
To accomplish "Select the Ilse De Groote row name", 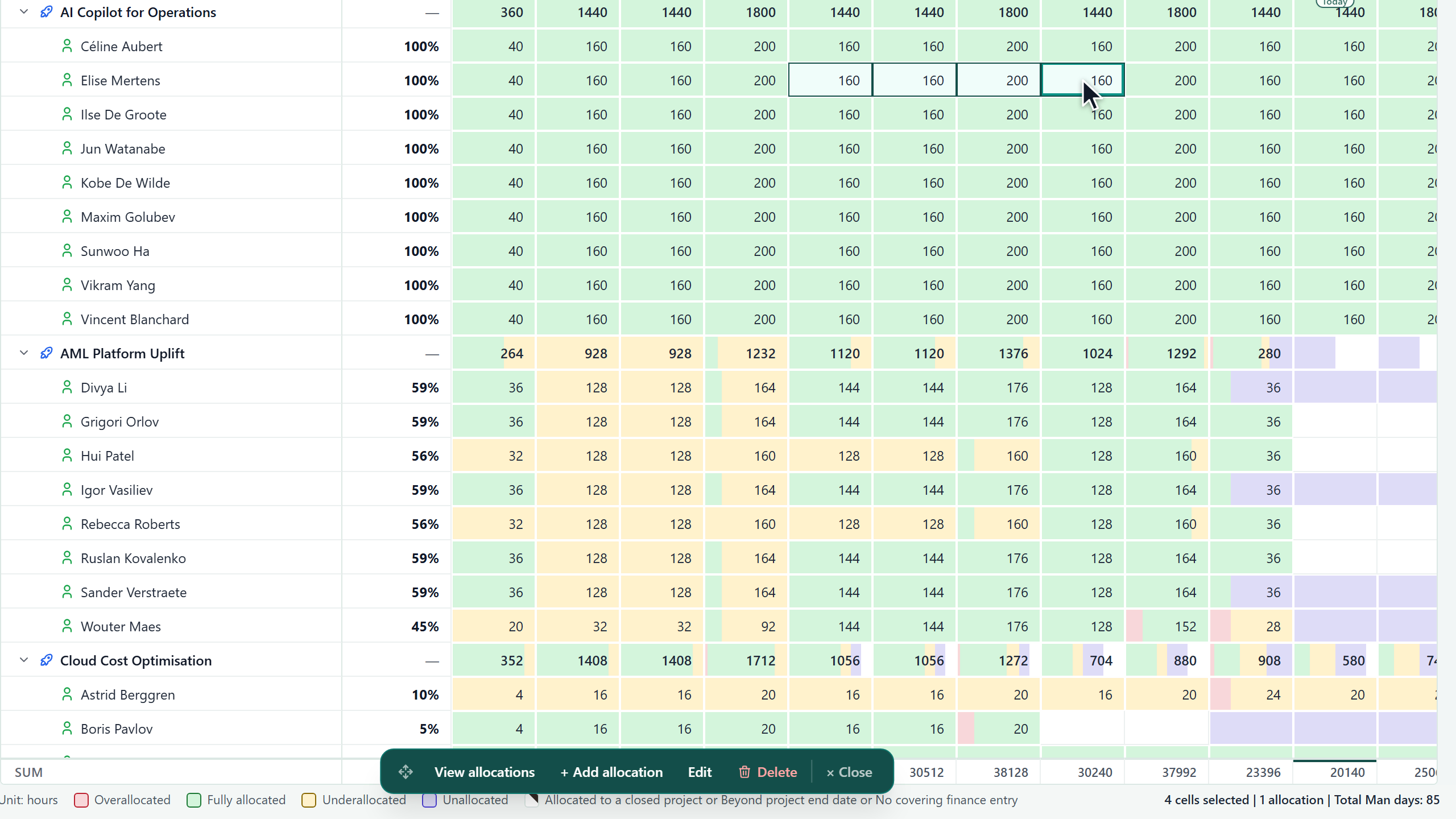I will click(x=123, y=114).
